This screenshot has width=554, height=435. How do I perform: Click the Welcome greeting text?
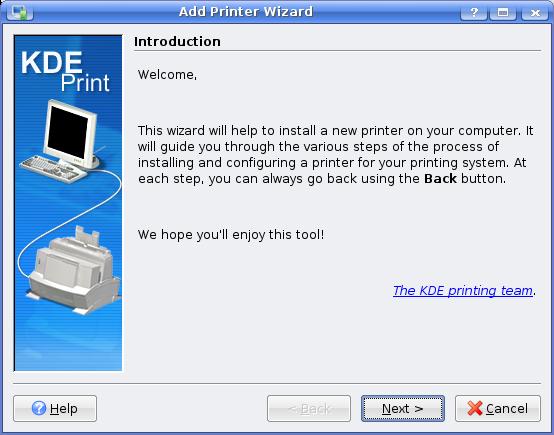pos(167,75)
